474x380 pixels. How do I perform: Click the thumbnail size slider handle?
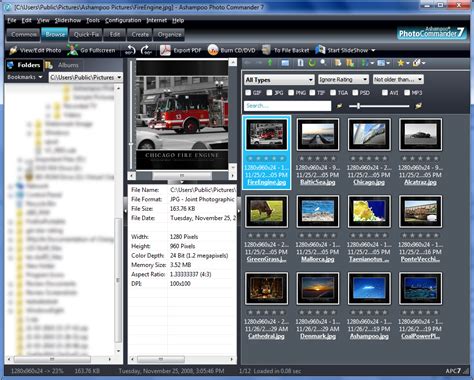click(x=358, y=106)
